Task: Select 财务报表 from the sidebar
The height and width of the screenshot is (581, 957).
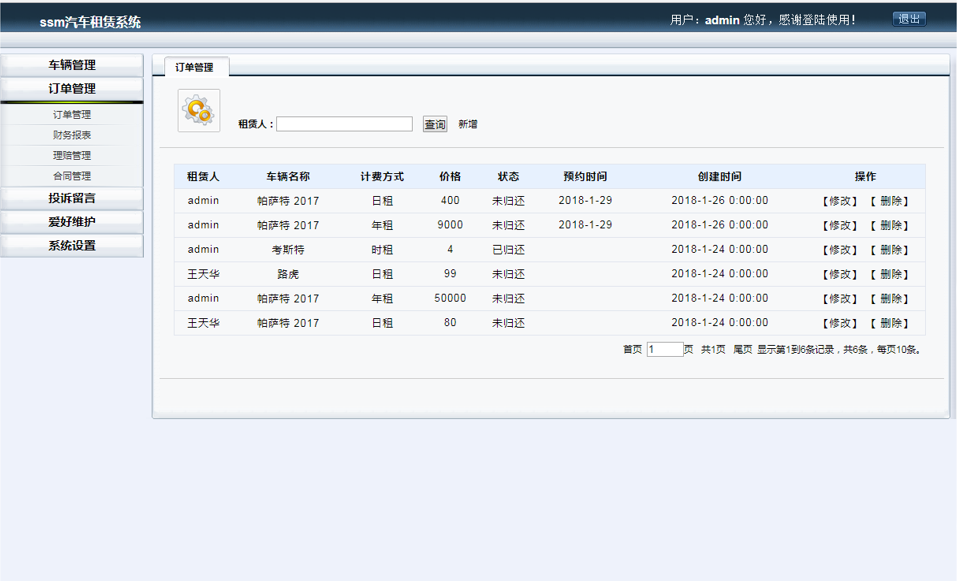Action: (x=73, y=134)
